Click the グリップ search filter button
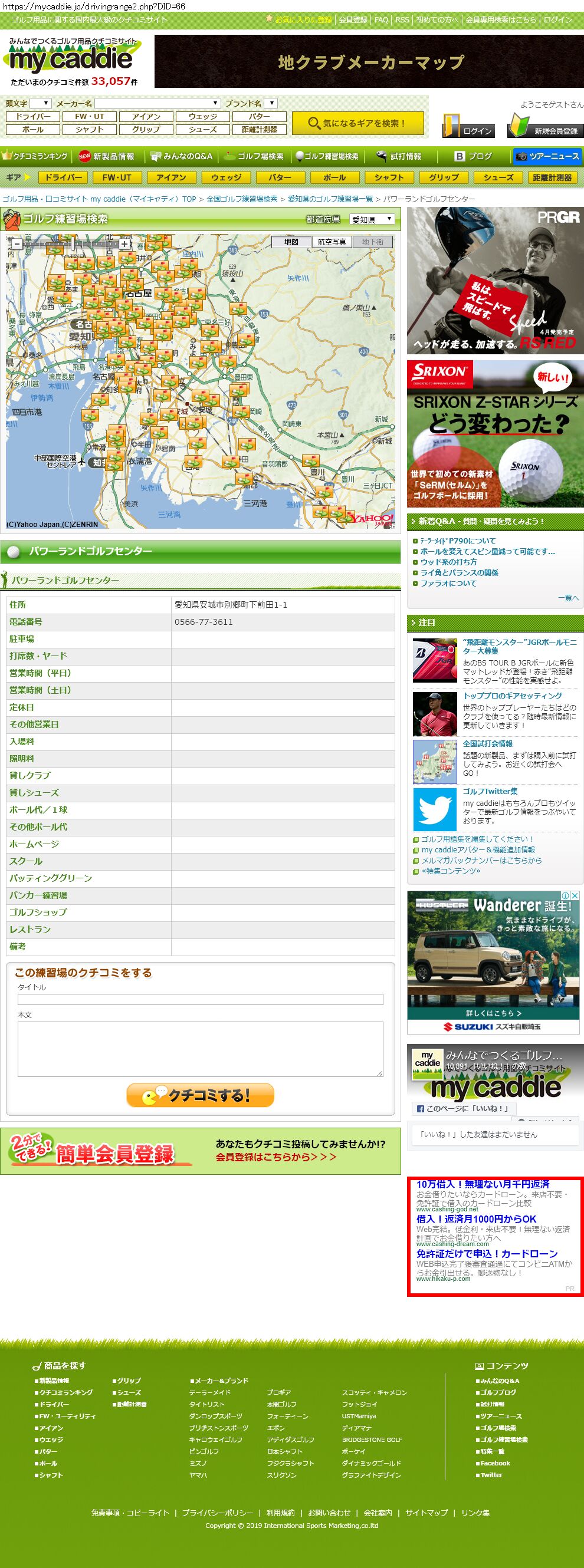Image resolution: width=584 pixels, height=1568 pixels. tap(146, 130)
